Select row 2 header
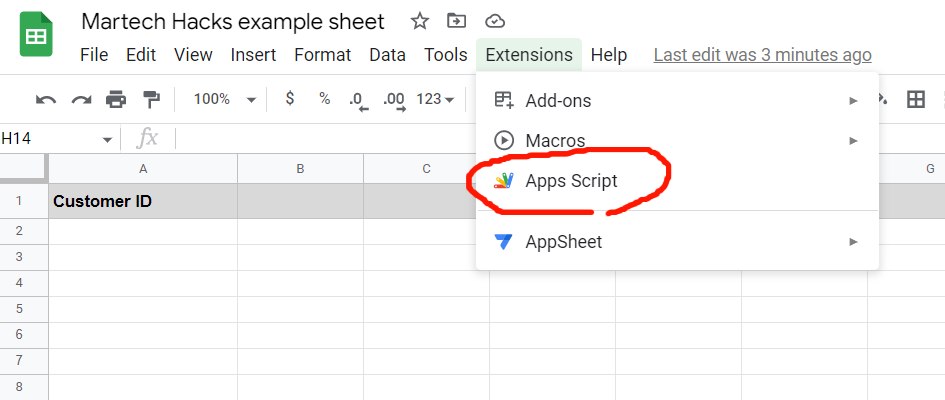Screen dimensions: 945x400 (24, 231)
